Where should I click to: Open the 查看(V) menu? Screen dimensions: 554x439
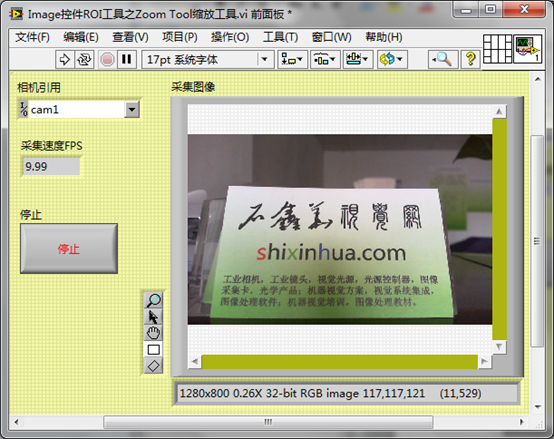[x=130, y=37]
